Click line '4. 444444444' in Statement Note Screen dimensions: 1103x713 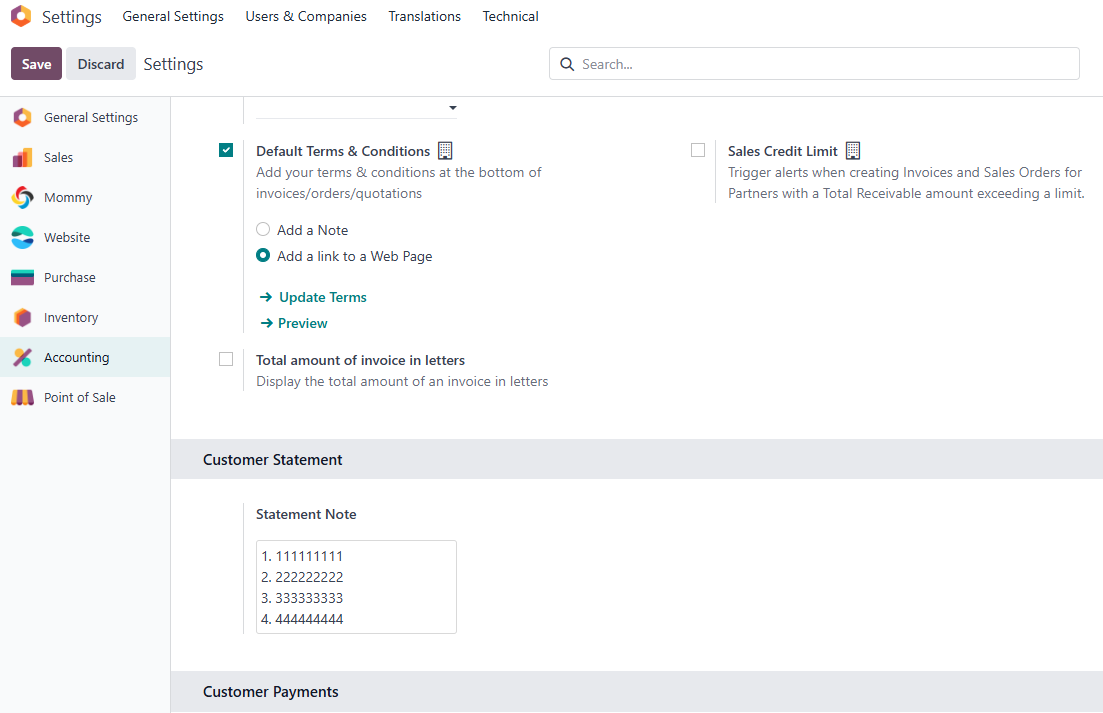coord(302,619)
